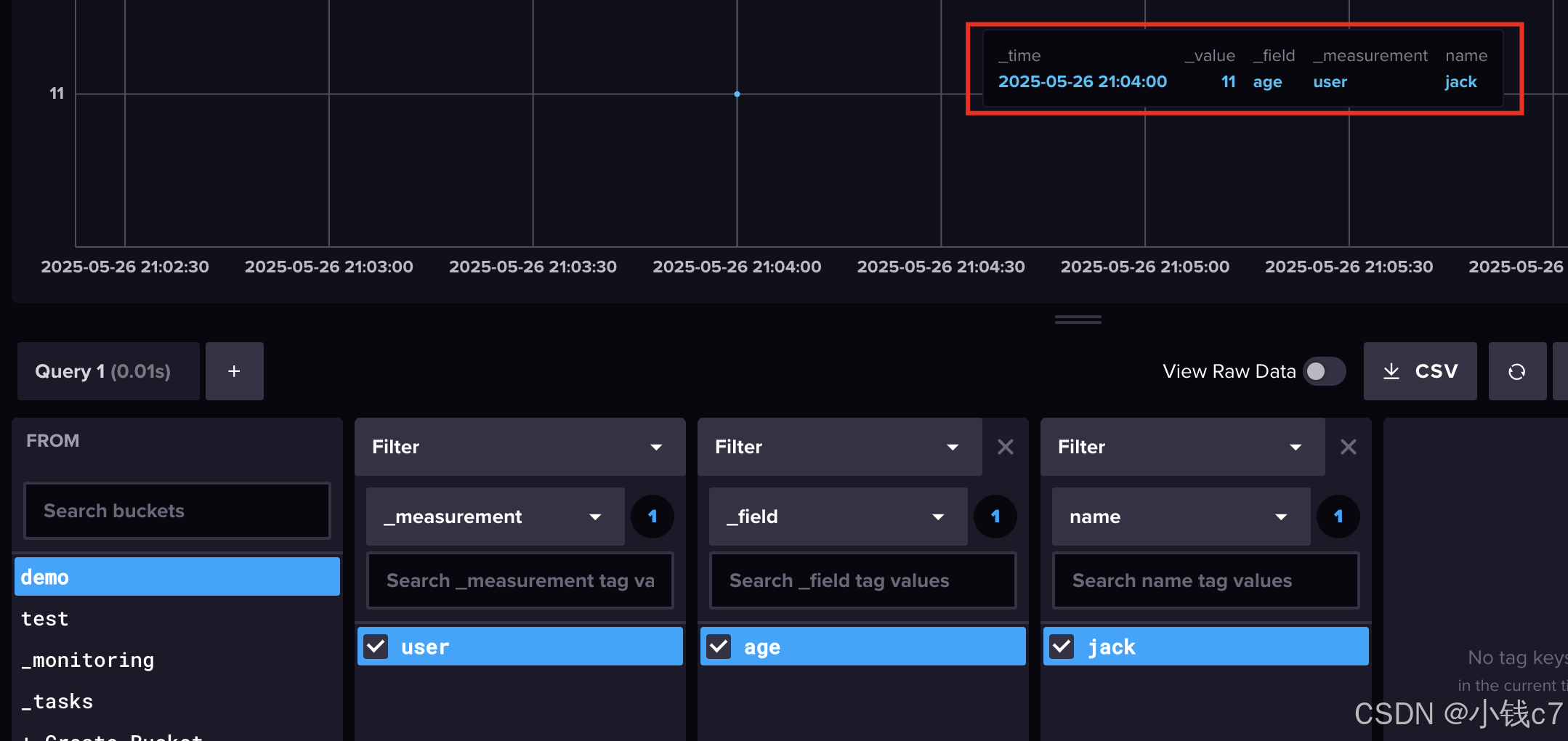Click the Search _field tag values field
The width and height of the screenshot is (1568, 741).
[x=862, y=580]
